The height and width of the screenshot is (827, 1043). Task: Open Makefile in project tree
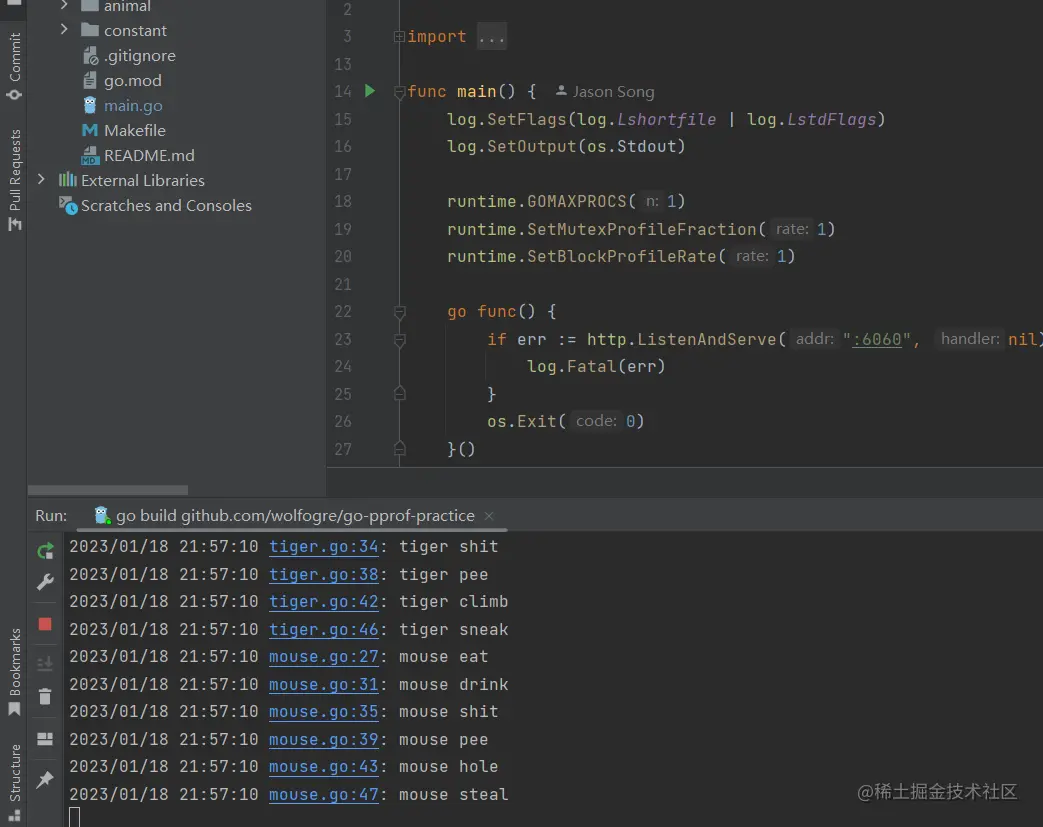point(134,130)
